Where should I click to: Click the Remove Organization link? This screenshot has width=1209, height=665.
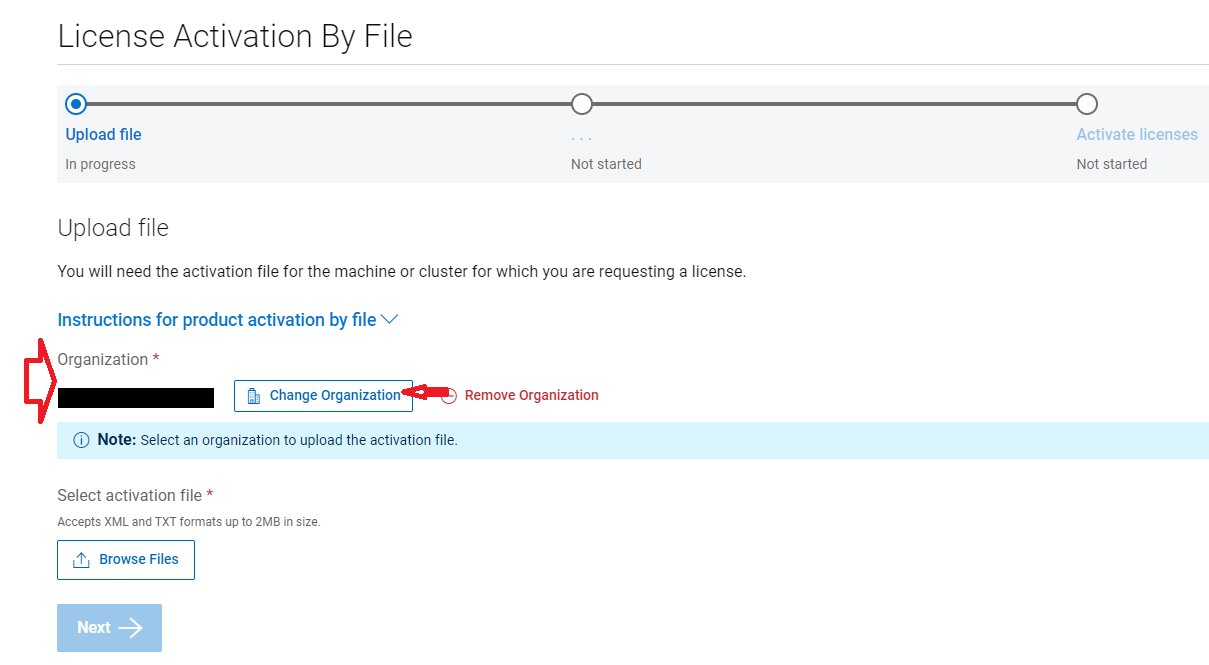coord(531,396)
